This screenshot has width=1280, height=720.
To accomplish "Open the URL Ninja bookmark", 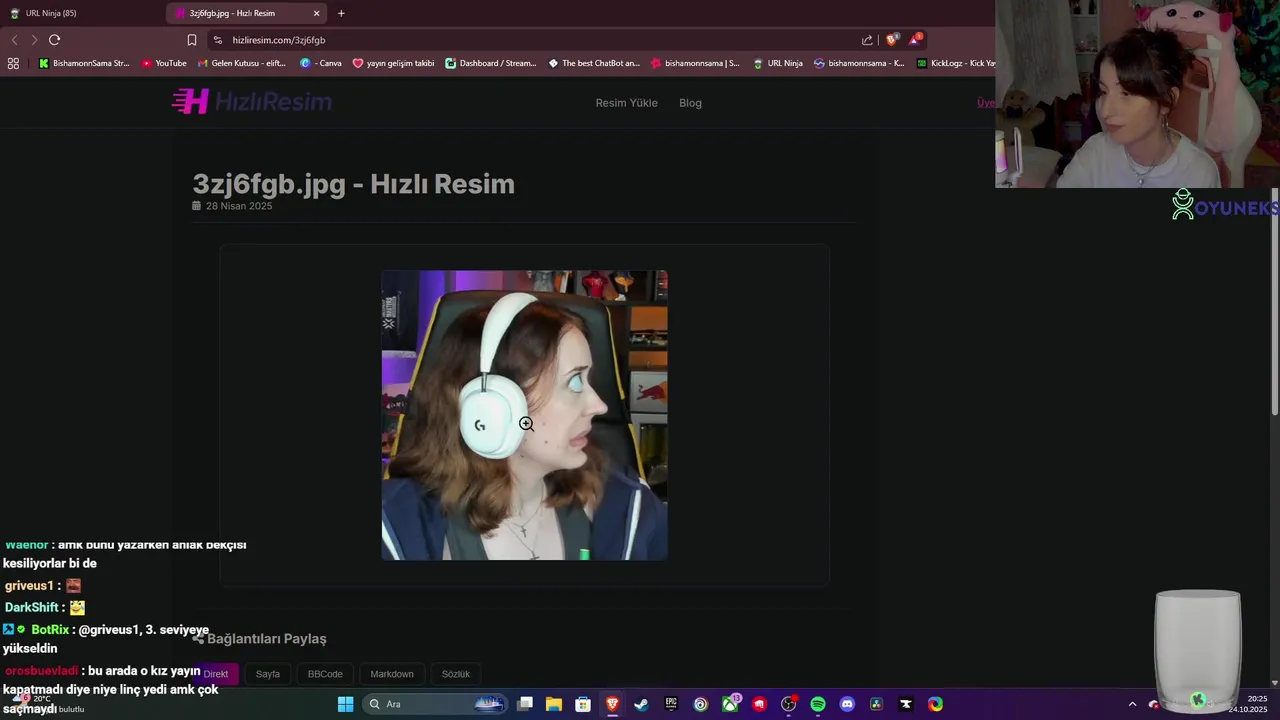I will click(778, 63).
